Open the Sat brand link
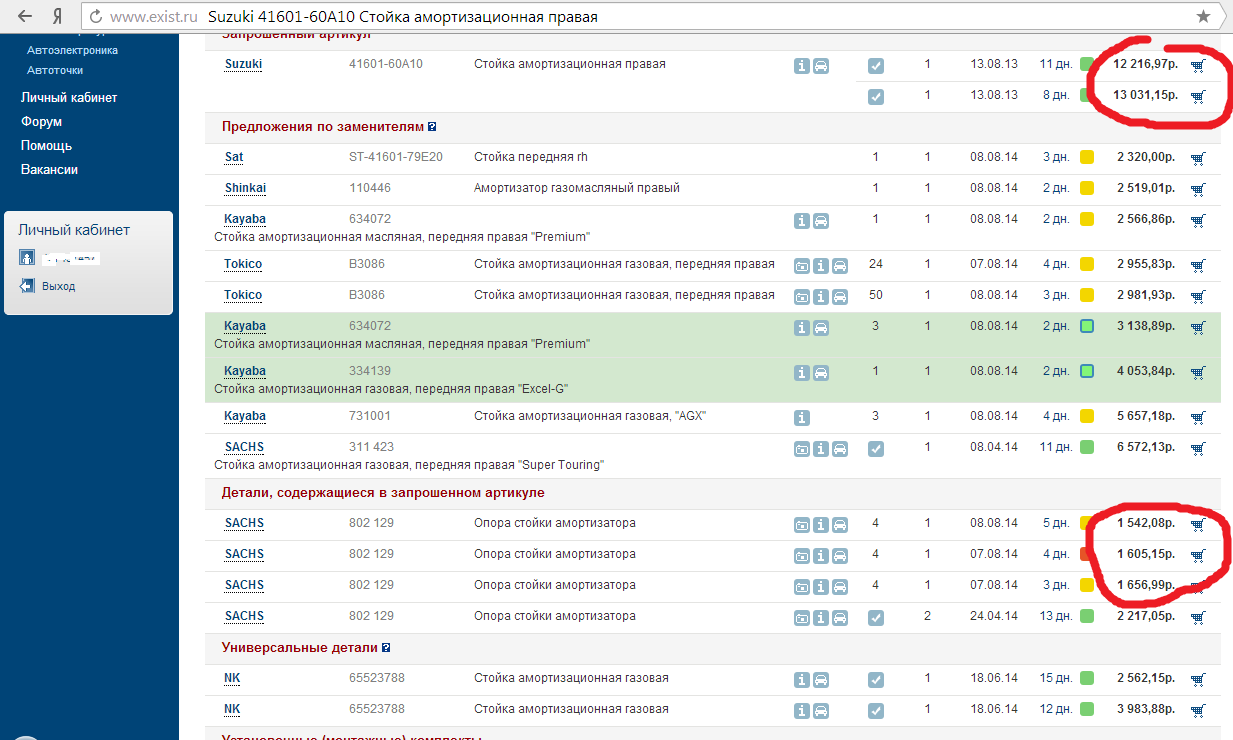The height and width of the screenshot is (740, 1233). (x=234, y=157)
